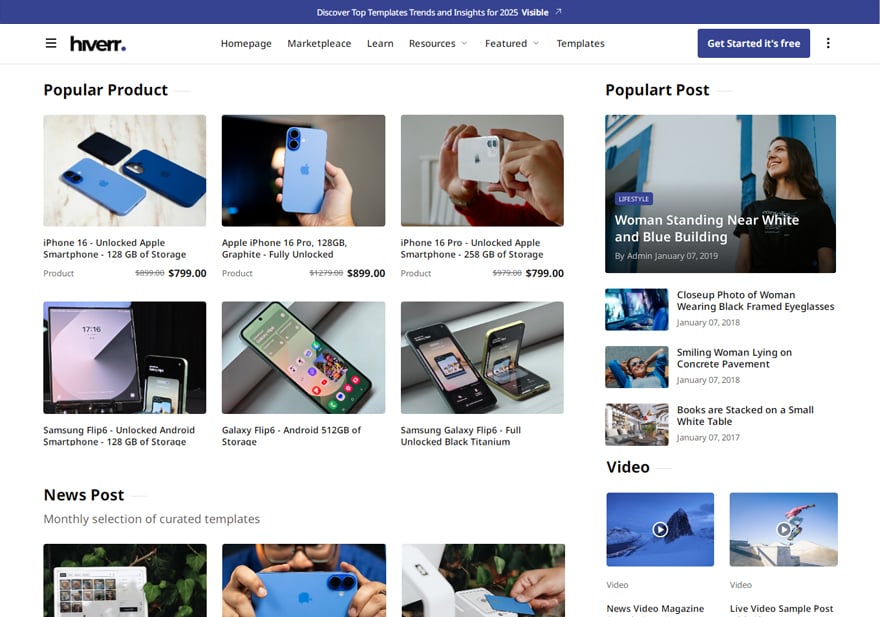Go to the Homepage menu item
Viewport: 880px width, 617px height.
[x=246, y=43]
